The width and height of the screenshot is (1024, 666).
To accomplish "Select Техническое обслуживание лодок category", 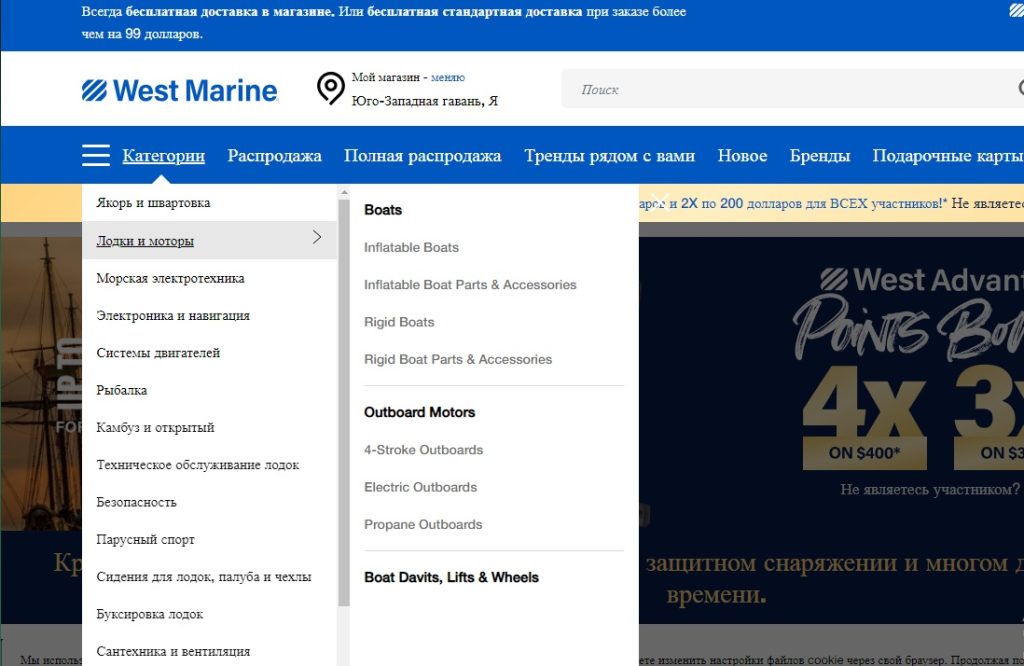I will click(197, 465).
